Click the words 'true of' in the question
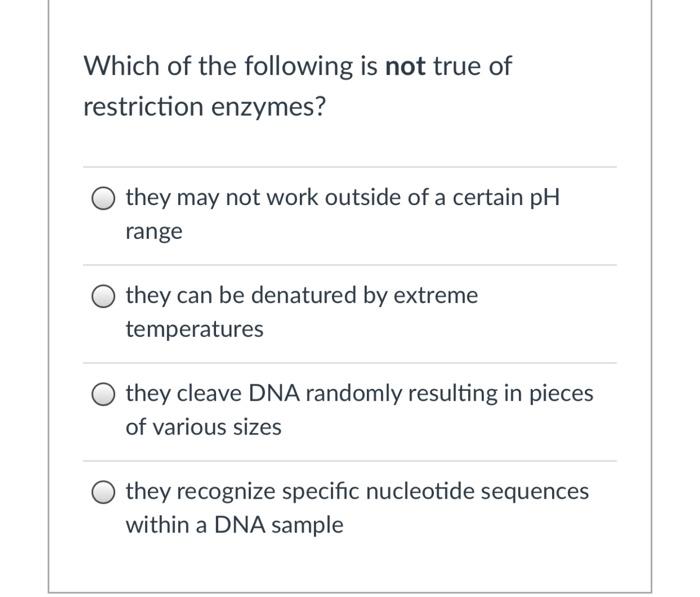Screen dimensions: 700x597 pyautogui.click(x=472, y=66)
